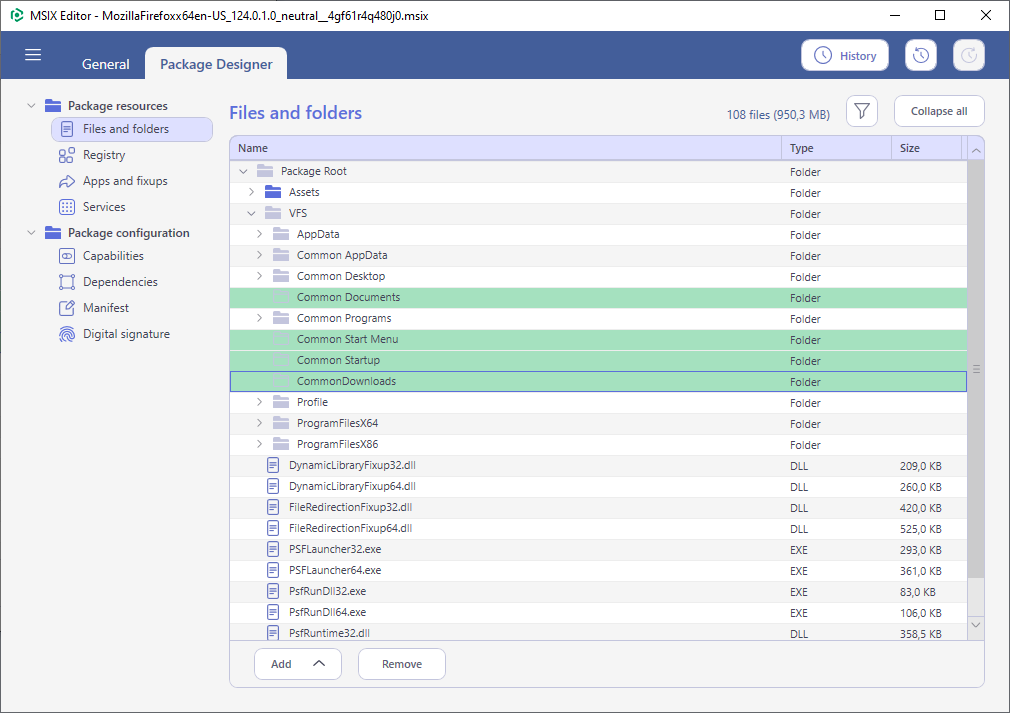Collapse the Package resources section
1010x713 pixels.
click(x=31, y=106)
